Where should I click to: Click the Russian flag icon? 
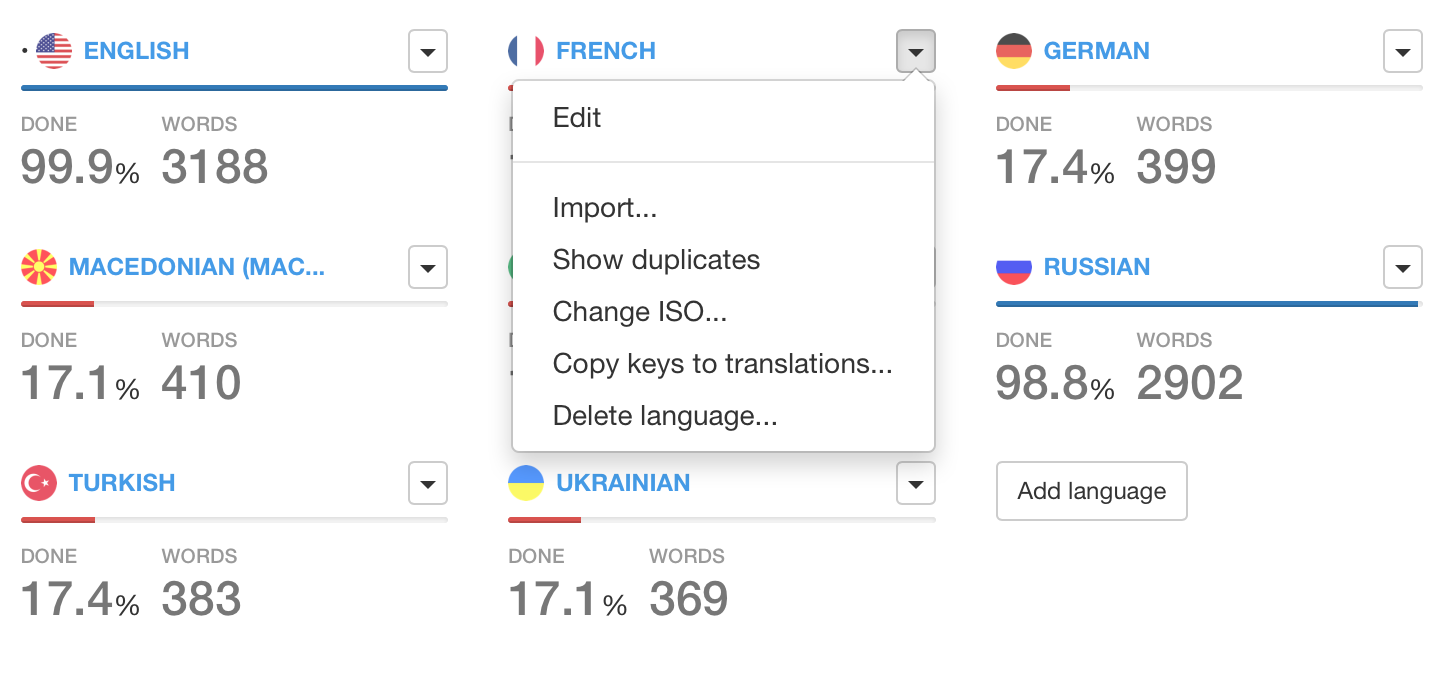[x=1014, y=267]
